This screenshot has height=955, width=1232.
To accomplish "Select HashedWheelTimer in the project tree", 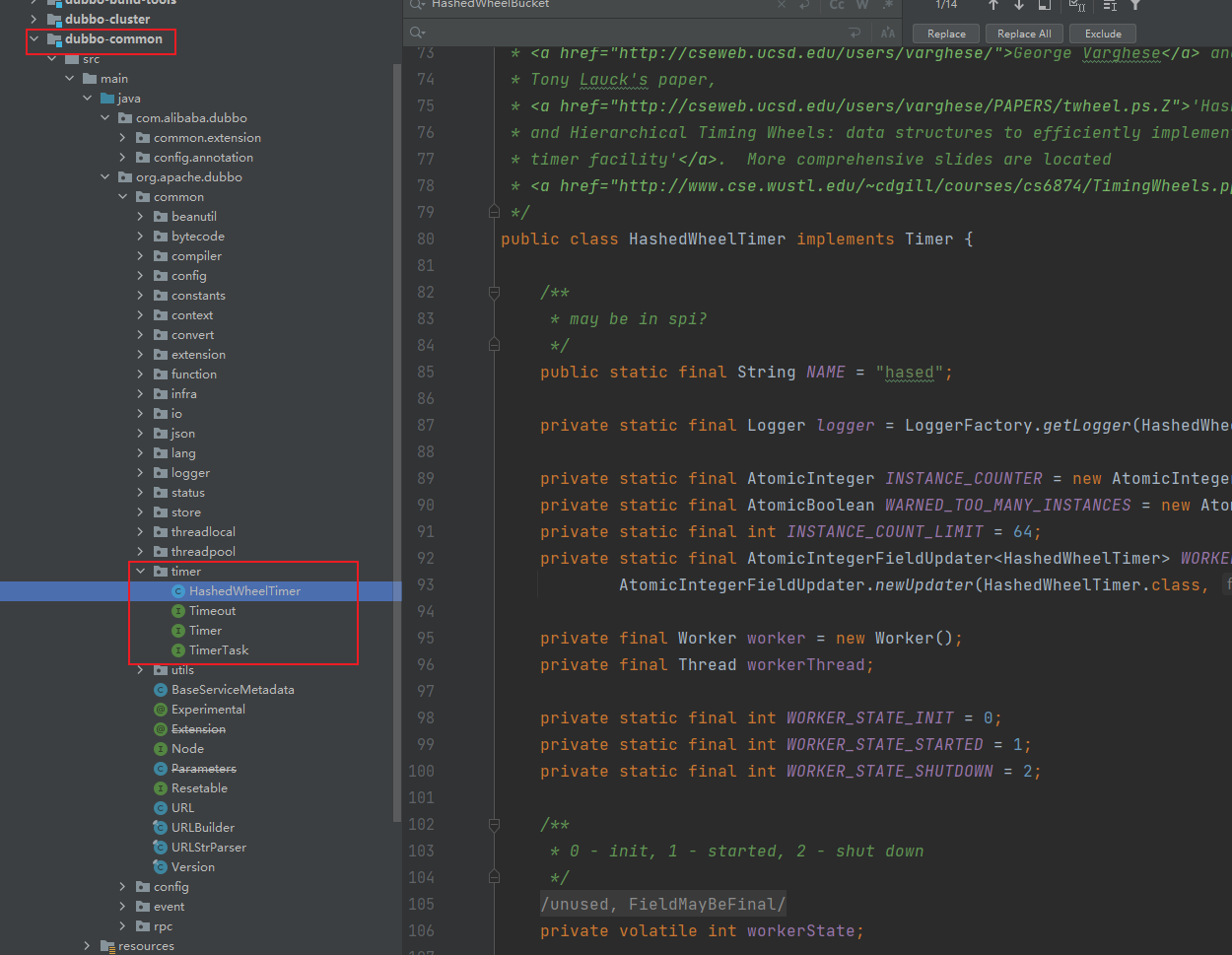I will coord(244,591).
